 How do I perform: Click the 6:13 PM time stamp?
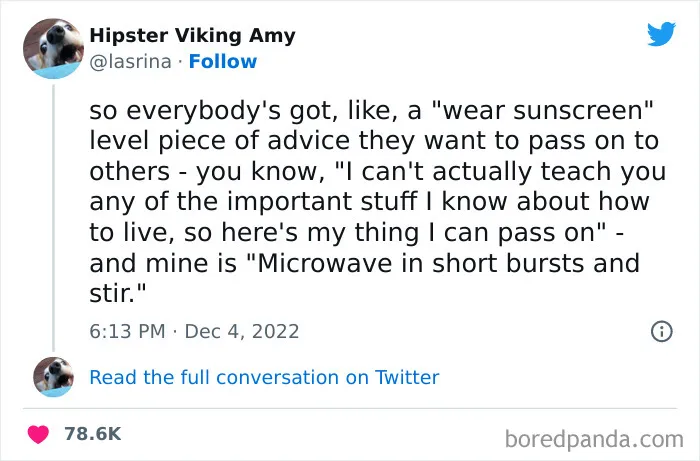(x=127, y=332)
